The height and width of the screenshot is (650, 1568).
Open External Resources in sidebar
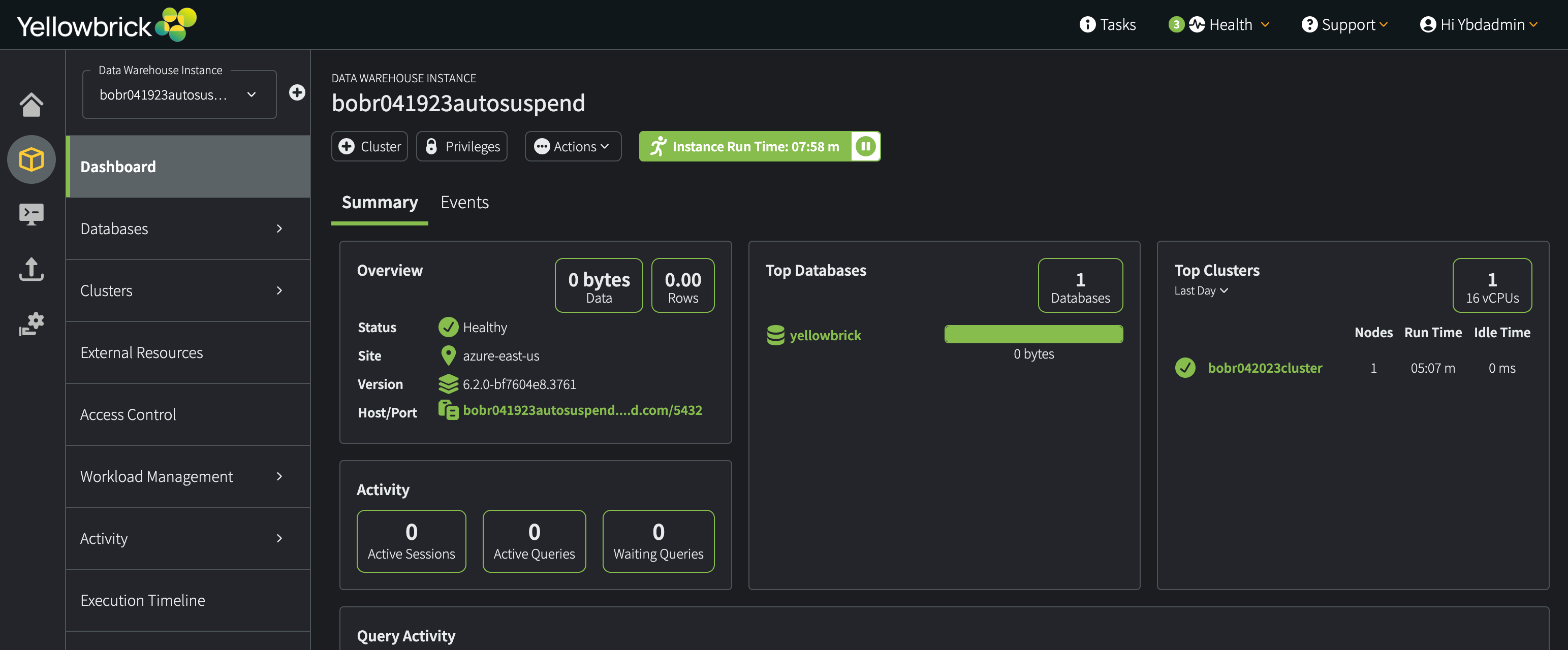[188, 352]
